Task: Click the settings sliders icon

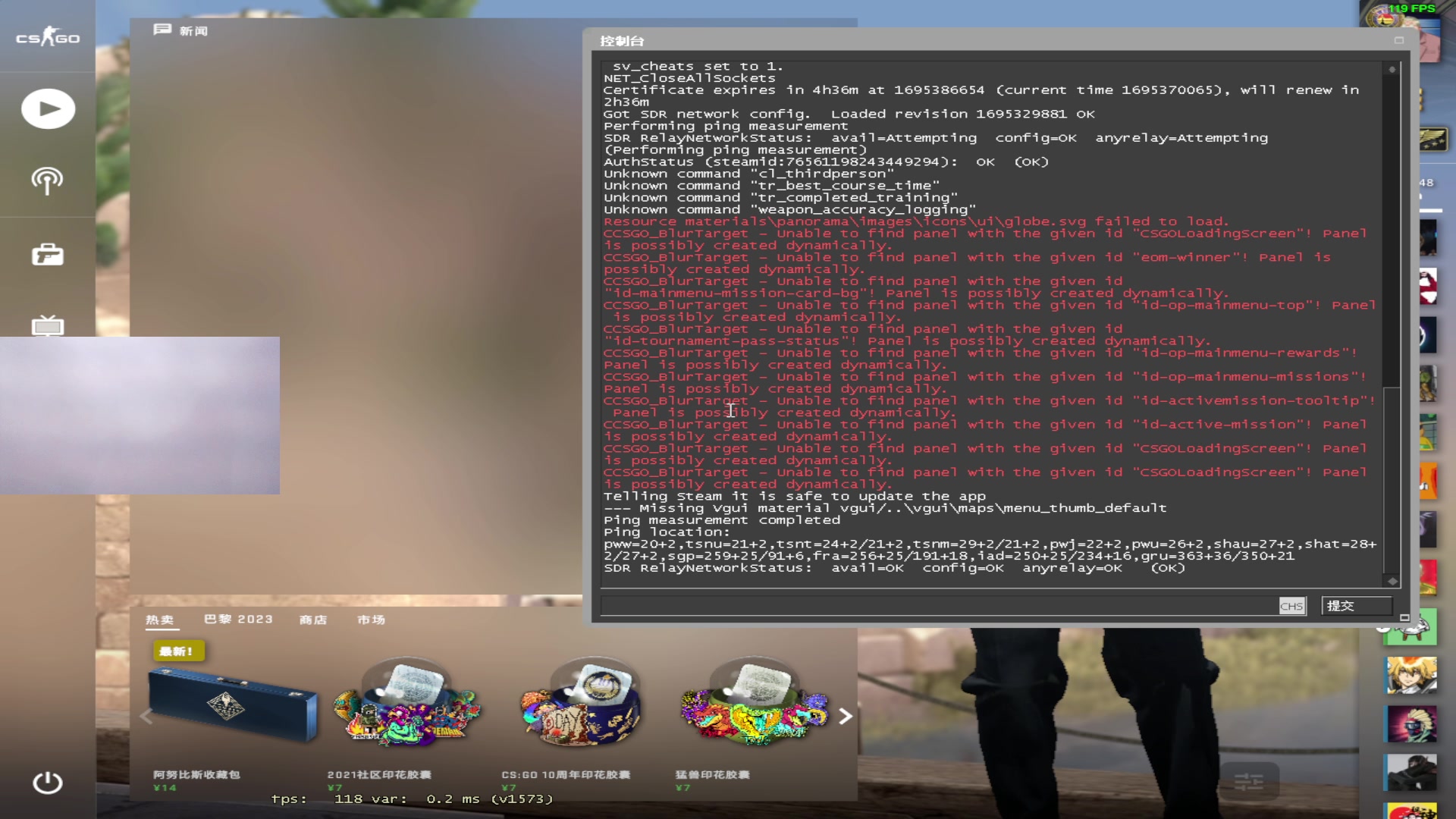Action: (1248, 780)
